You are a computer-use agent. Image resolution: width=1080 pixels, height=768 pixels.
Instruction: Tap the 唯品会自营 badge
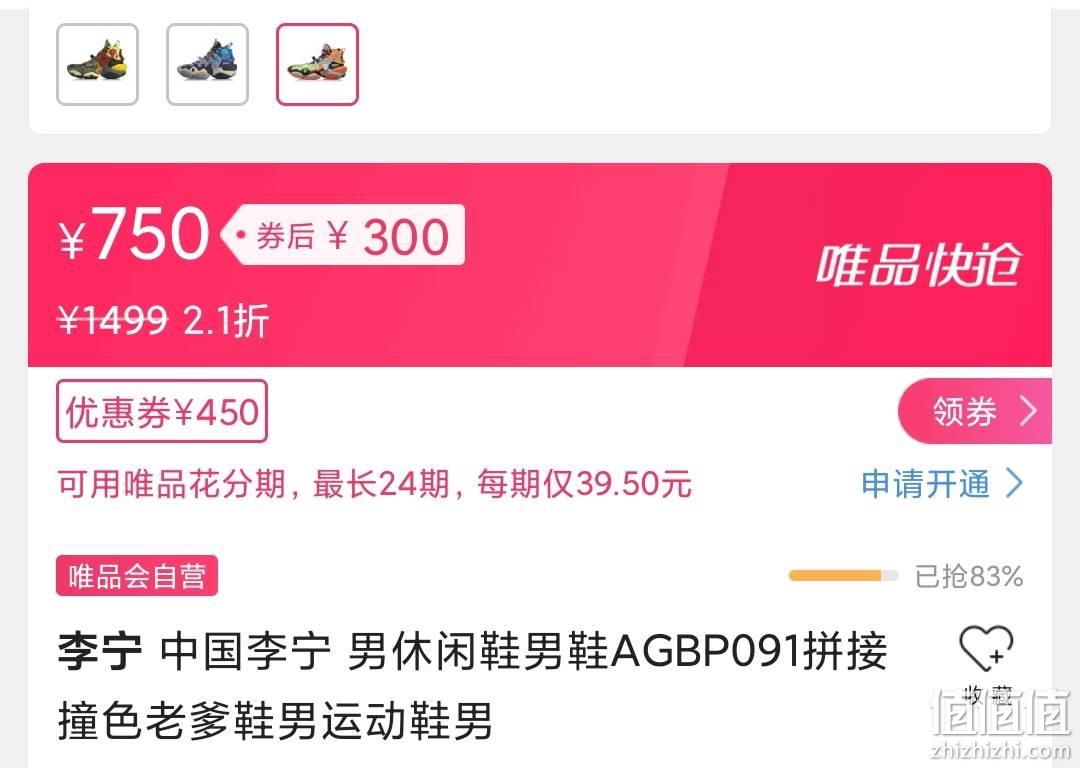137,575
